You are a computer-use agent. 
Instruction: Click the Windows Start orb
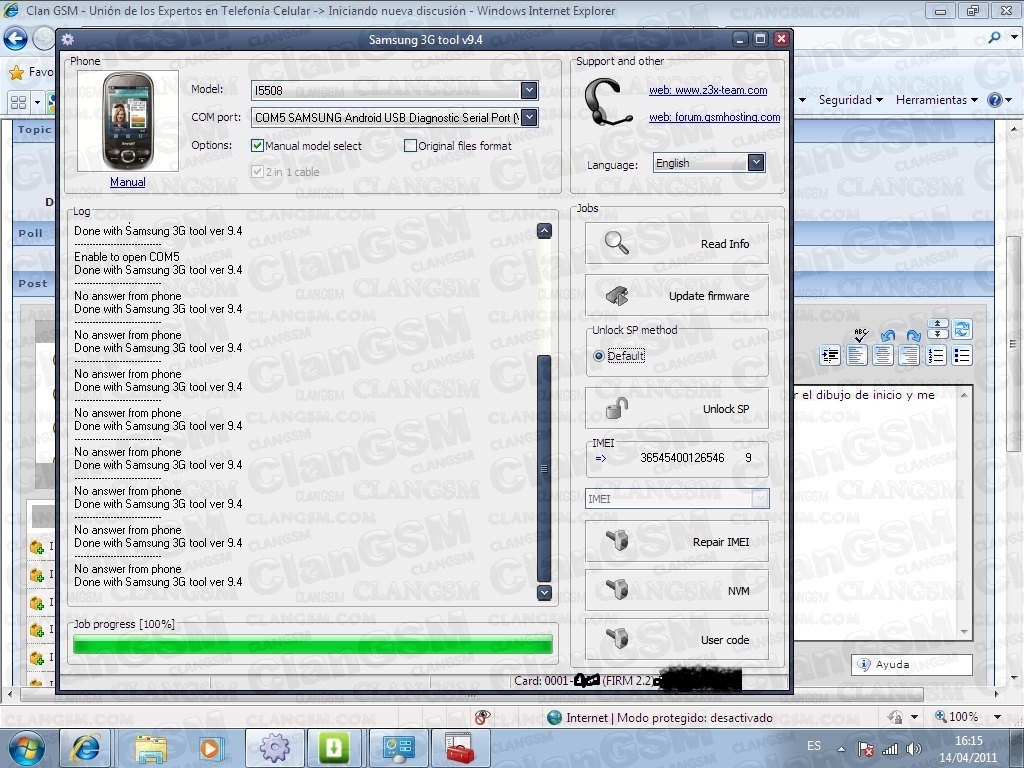(x=27, y=748)
